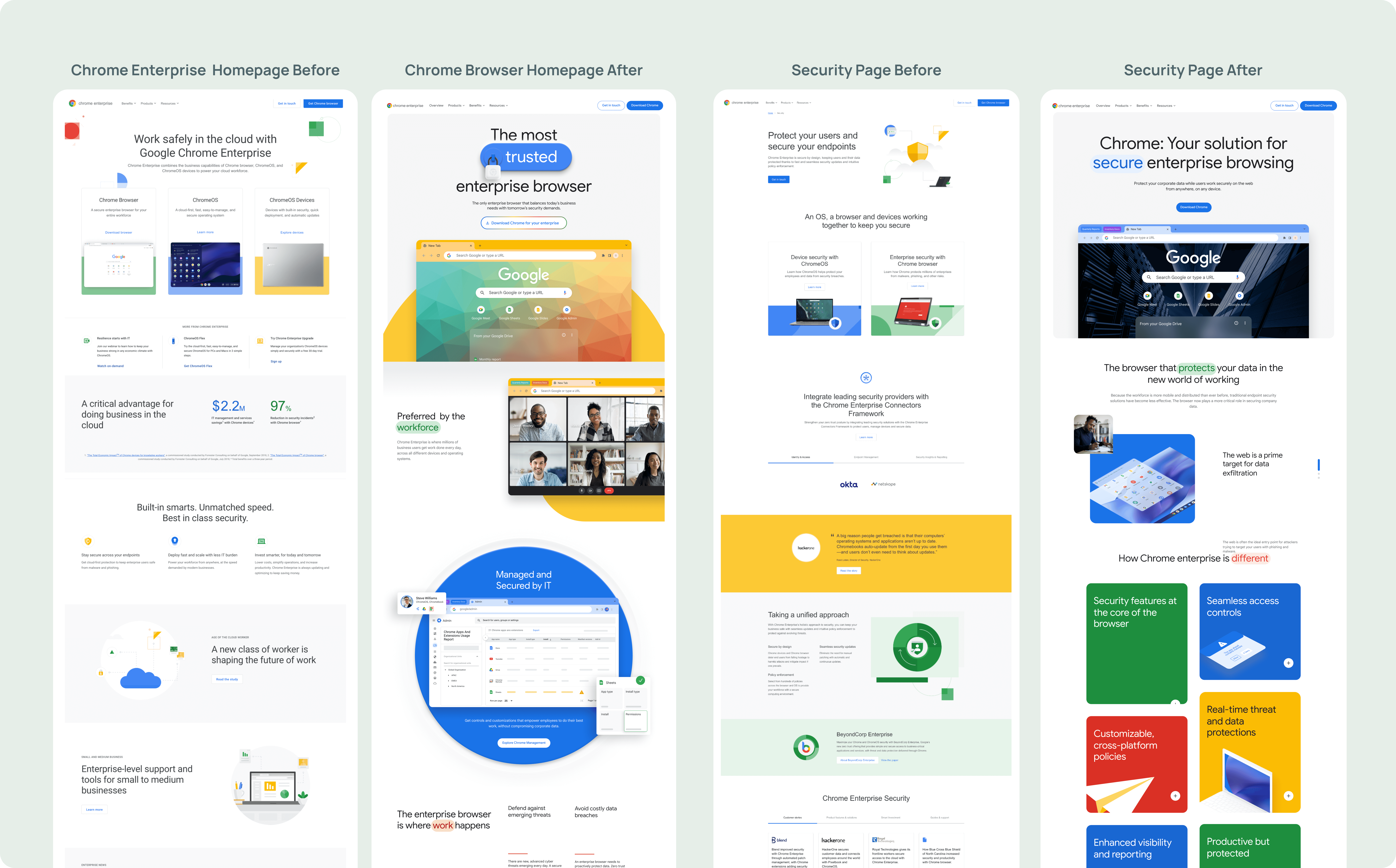Select the Identity & Access tab
Image resolution: width=1396 pixels, height=868 pixels.
pyautogui.click(x=800, y=457)
